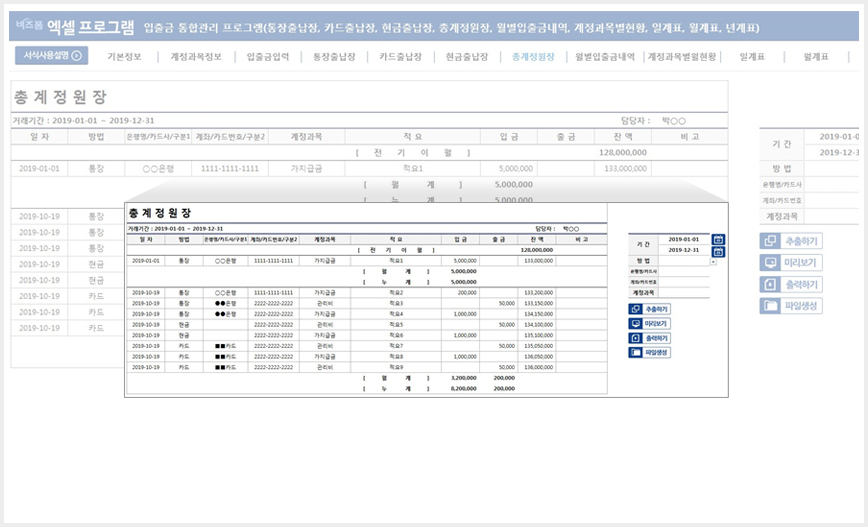
Task: Select the 136,000,000 balance cell
Action: (x=537, y=368)
